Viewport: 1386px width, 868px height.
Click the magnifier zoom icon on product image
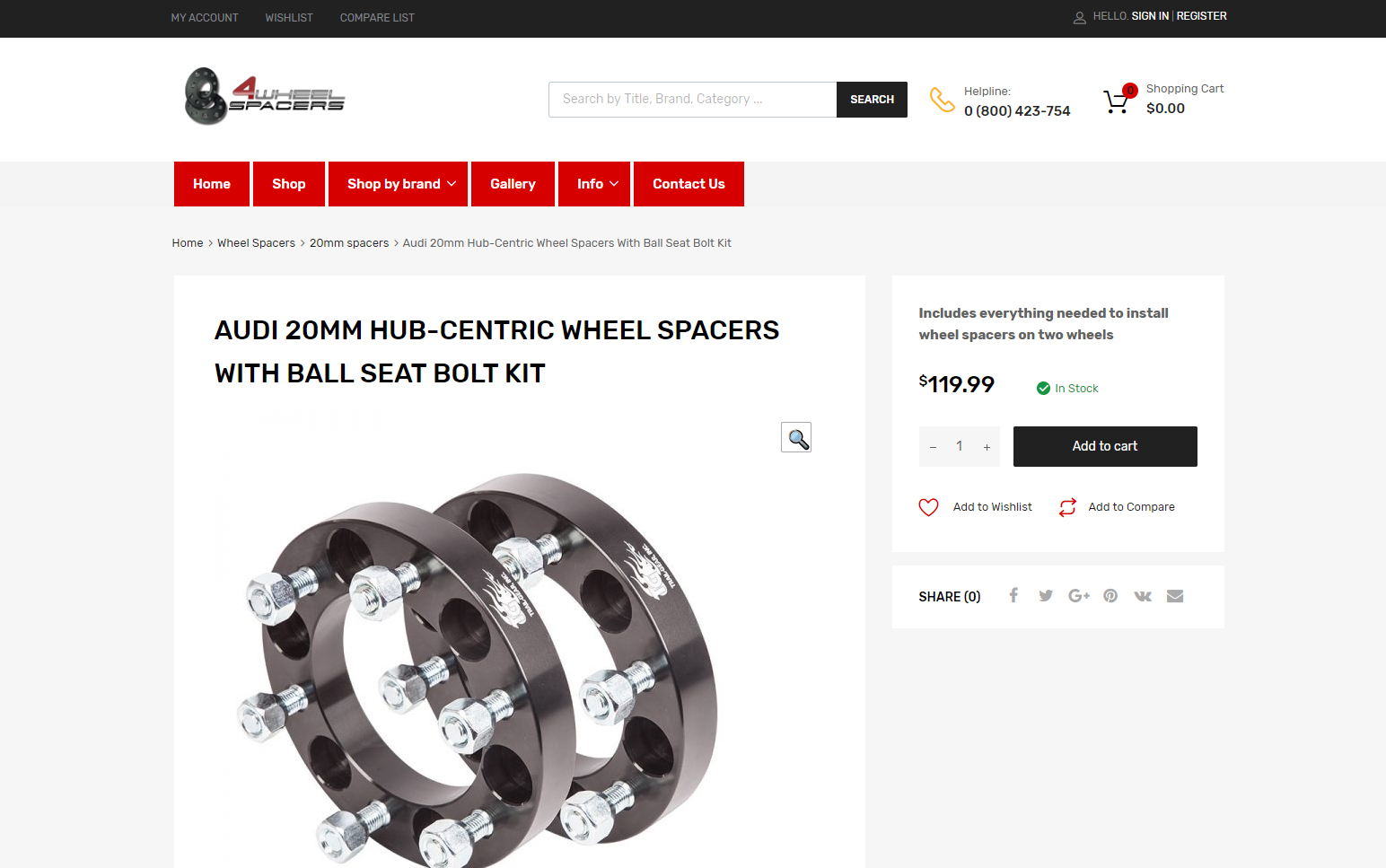[x=796, y=437]
